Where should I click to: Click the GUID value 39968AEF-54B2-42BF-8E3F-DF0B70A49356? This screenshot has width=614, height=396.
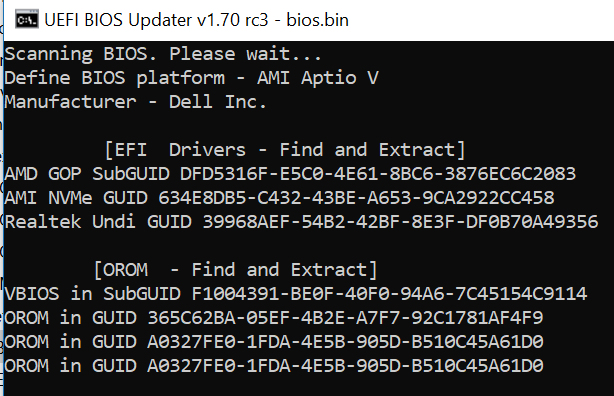400,222
